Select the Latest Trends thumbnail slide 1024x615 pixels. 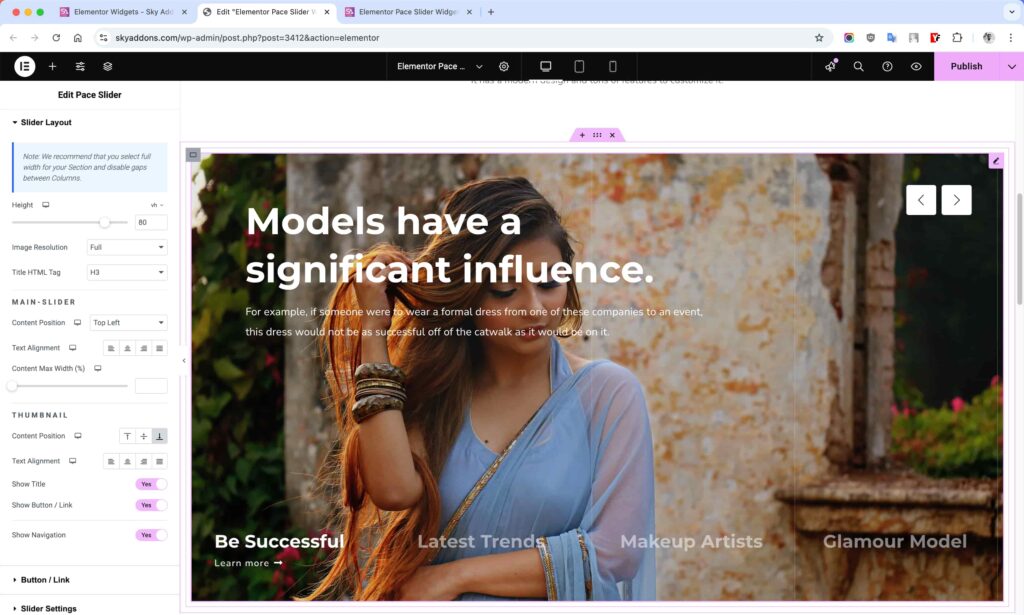[x=481, y=542]
